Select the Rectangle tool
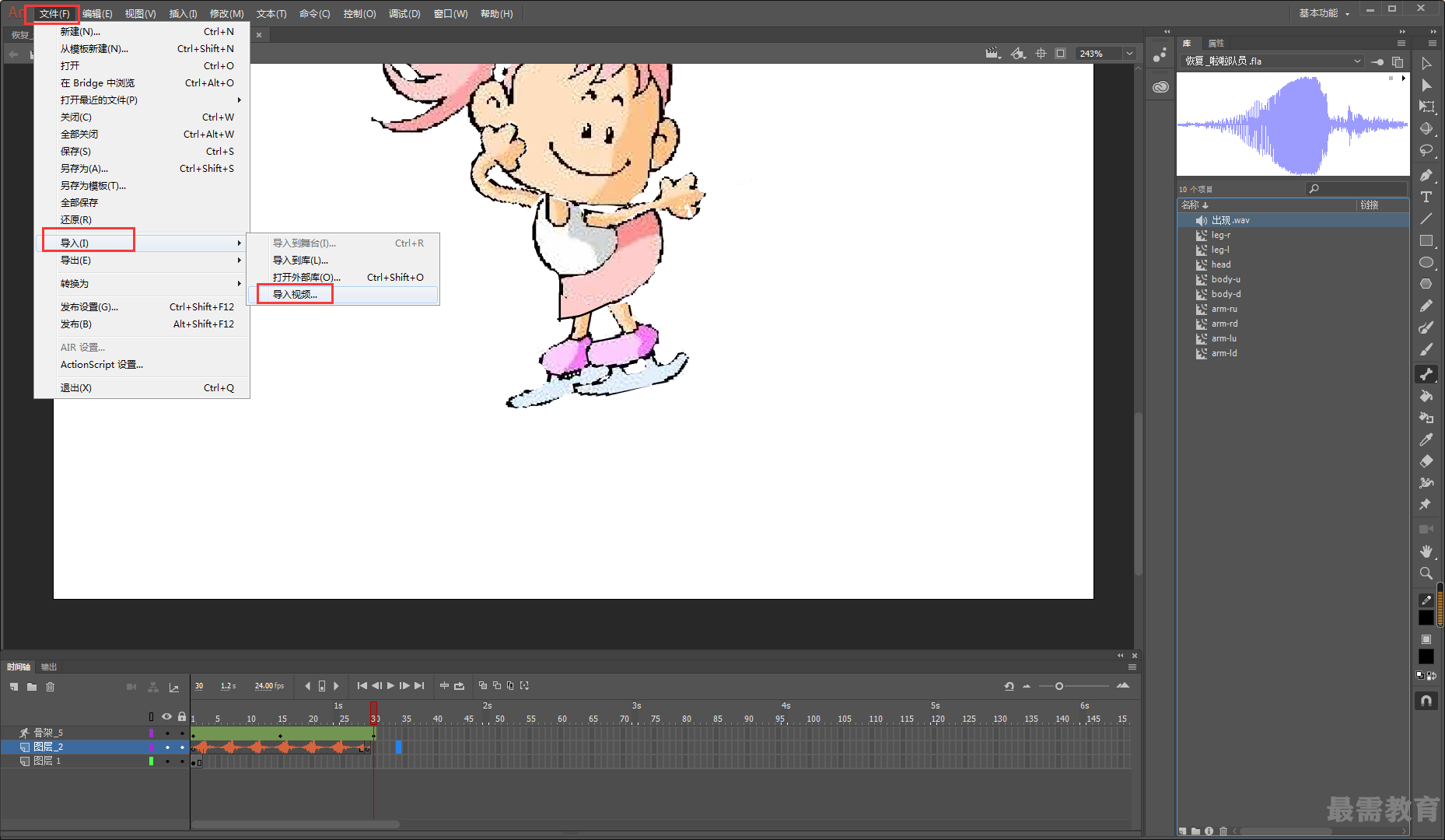Image resolution: width=1445 pixels, height=840 pixels. click(1426, 240)
